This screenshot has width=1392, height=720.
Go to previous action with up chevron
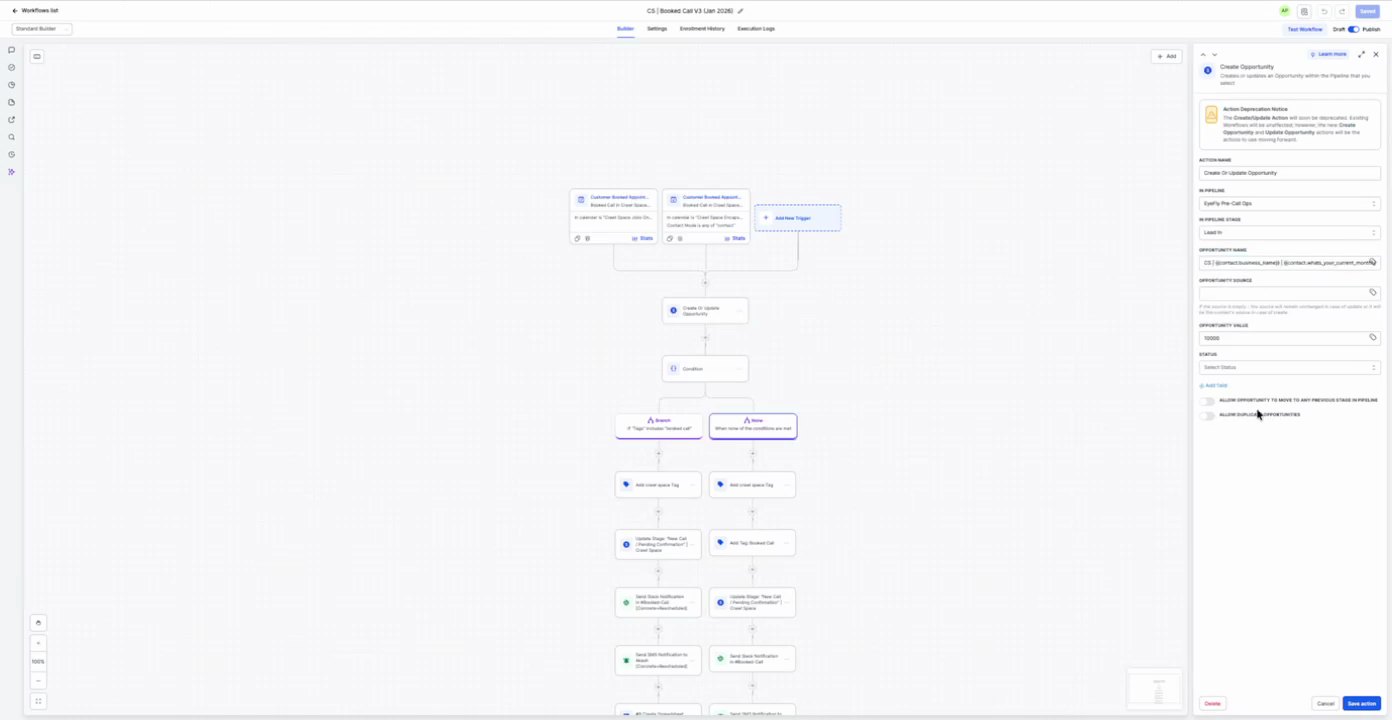[1203, 55]
